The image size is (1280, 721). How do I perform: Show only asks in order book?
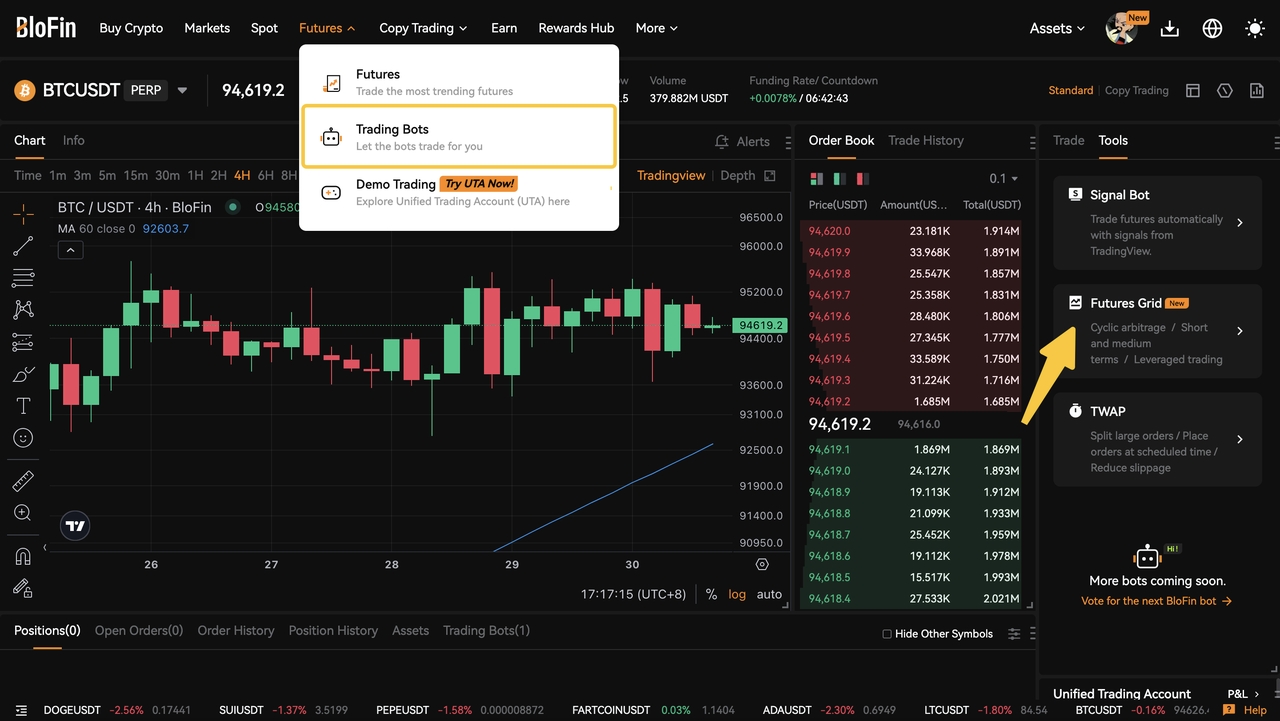[x=862, y=179]
